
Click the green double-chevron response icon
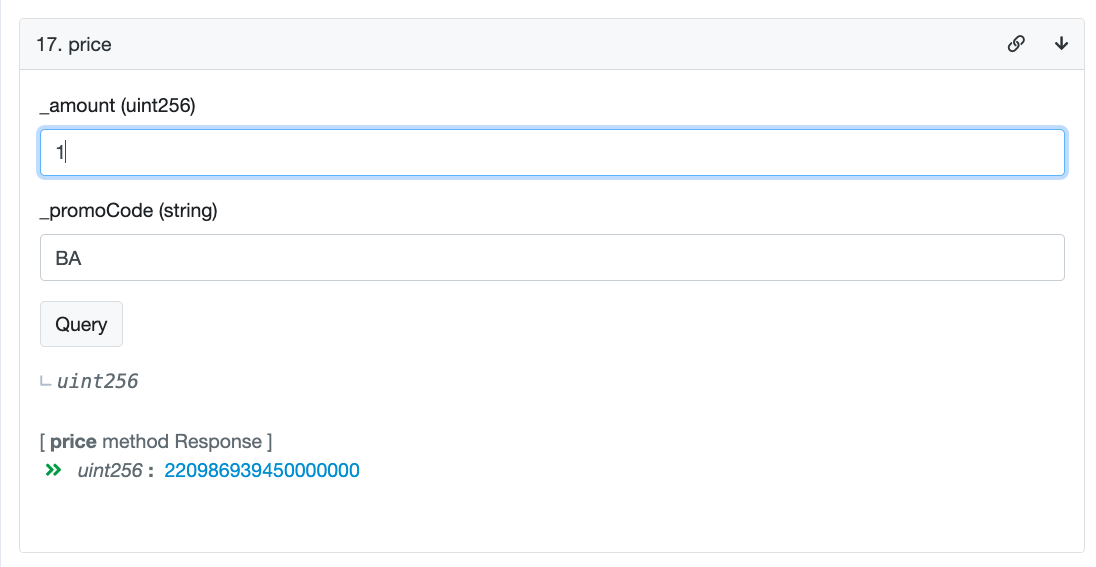pos(54,470)
